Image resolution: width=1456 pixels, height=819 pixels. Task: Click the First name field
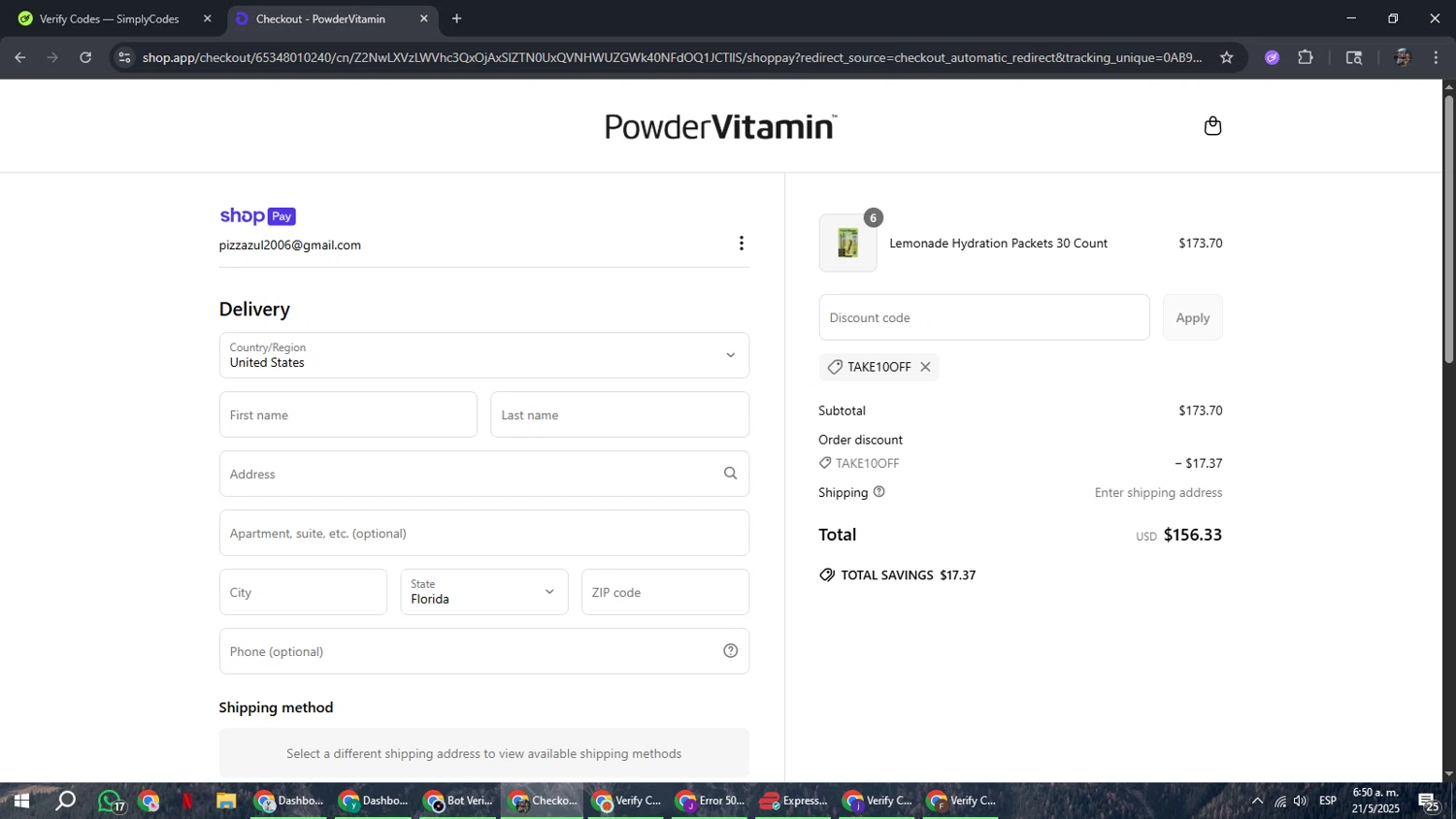pos(348,414)
